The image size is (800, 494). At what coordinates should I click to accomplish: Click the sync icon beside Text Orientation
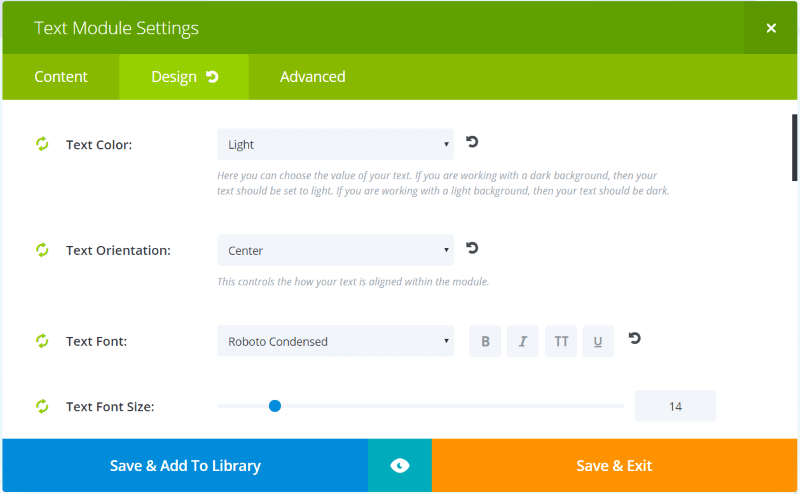(x=42, y=250)
